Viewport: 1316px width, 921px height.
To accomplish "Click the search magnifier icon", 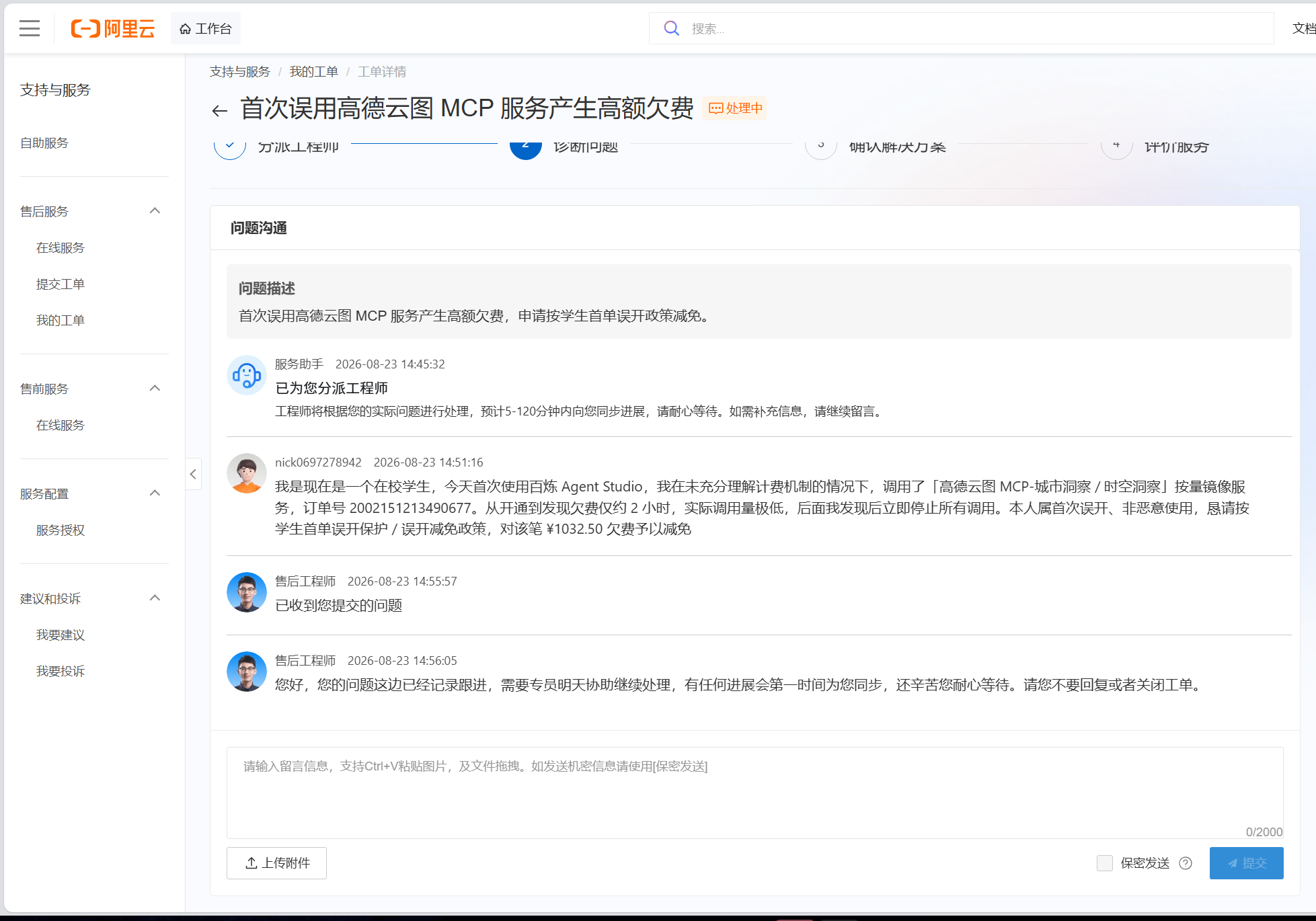I will 671,28.
